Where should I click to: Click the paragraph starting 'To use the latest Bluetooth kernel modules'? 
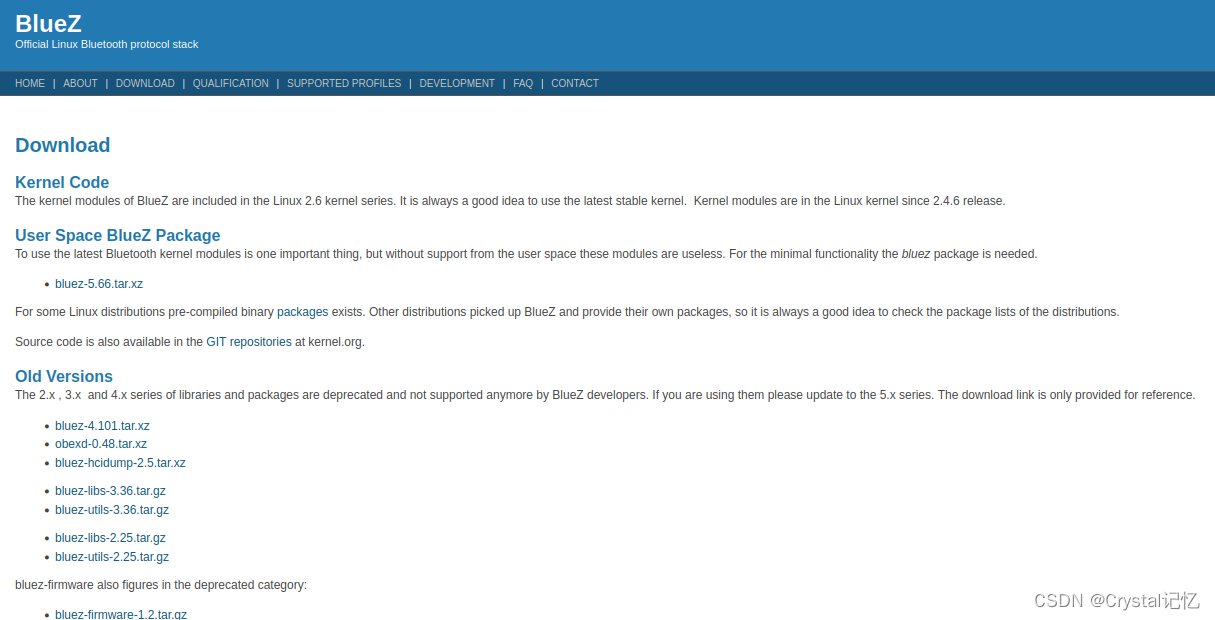click(x=526, y=254)
